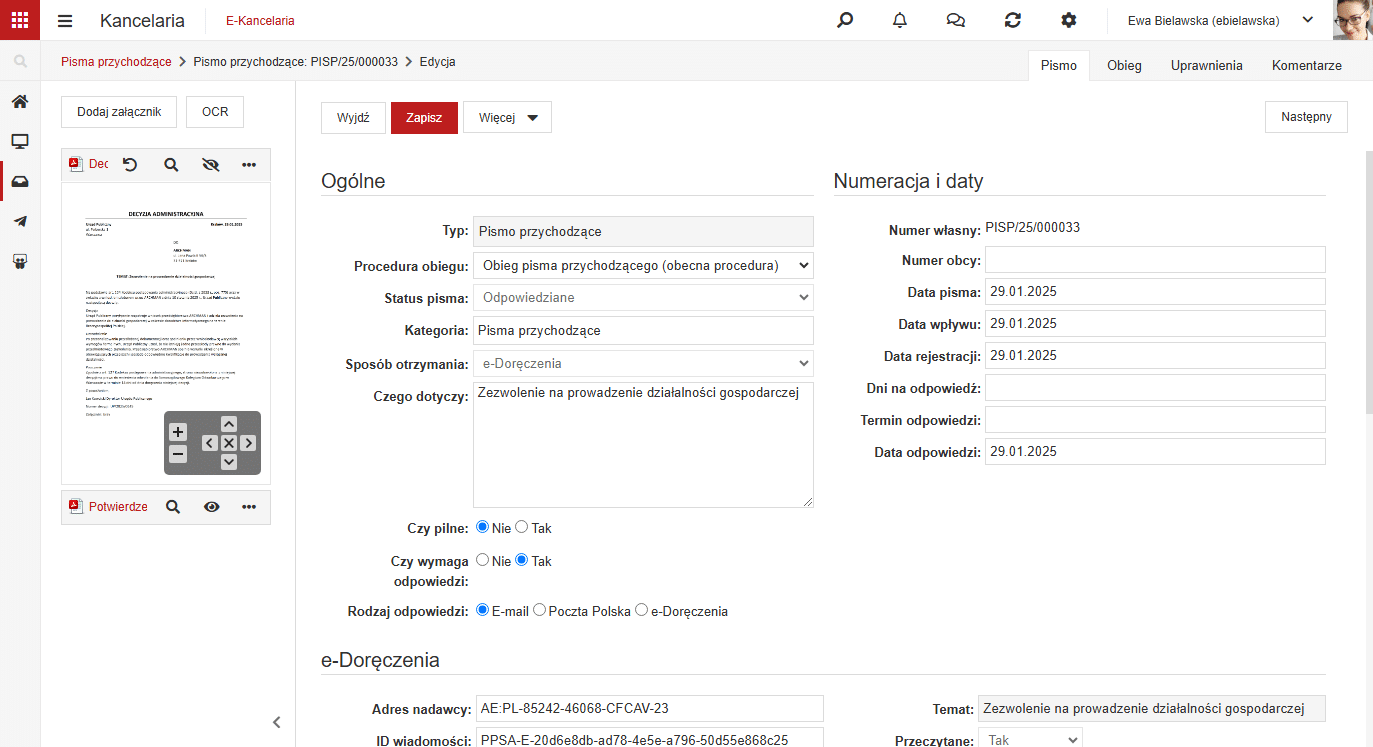
Task: Open the apps grid icon
Action: [20, 20]
